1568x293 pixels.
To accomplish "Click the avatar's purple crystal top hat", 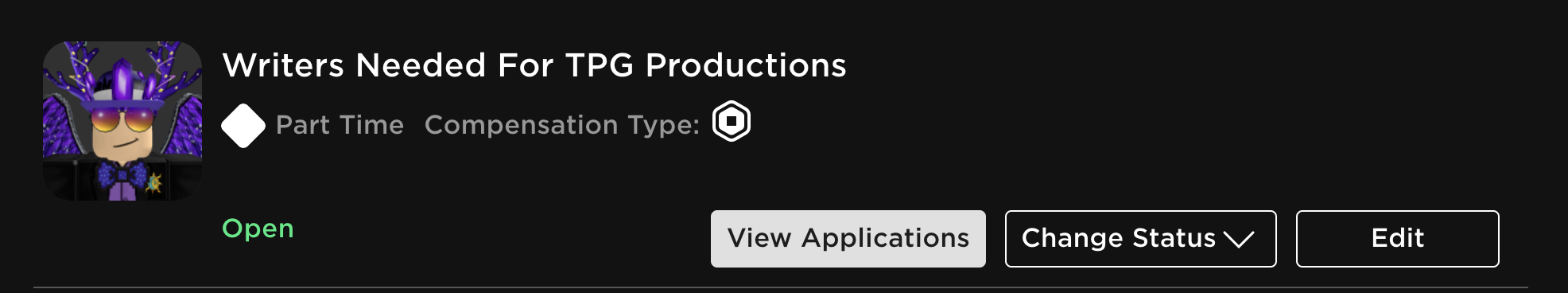I will 124,89.
